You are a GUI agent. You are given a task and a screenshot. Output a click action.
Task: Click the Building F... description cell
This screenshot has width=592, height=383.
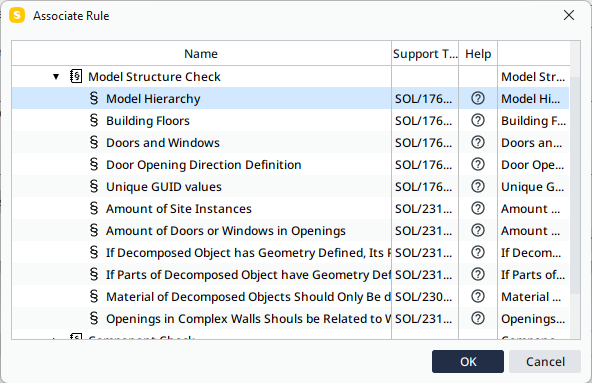(x=533, y=120)
